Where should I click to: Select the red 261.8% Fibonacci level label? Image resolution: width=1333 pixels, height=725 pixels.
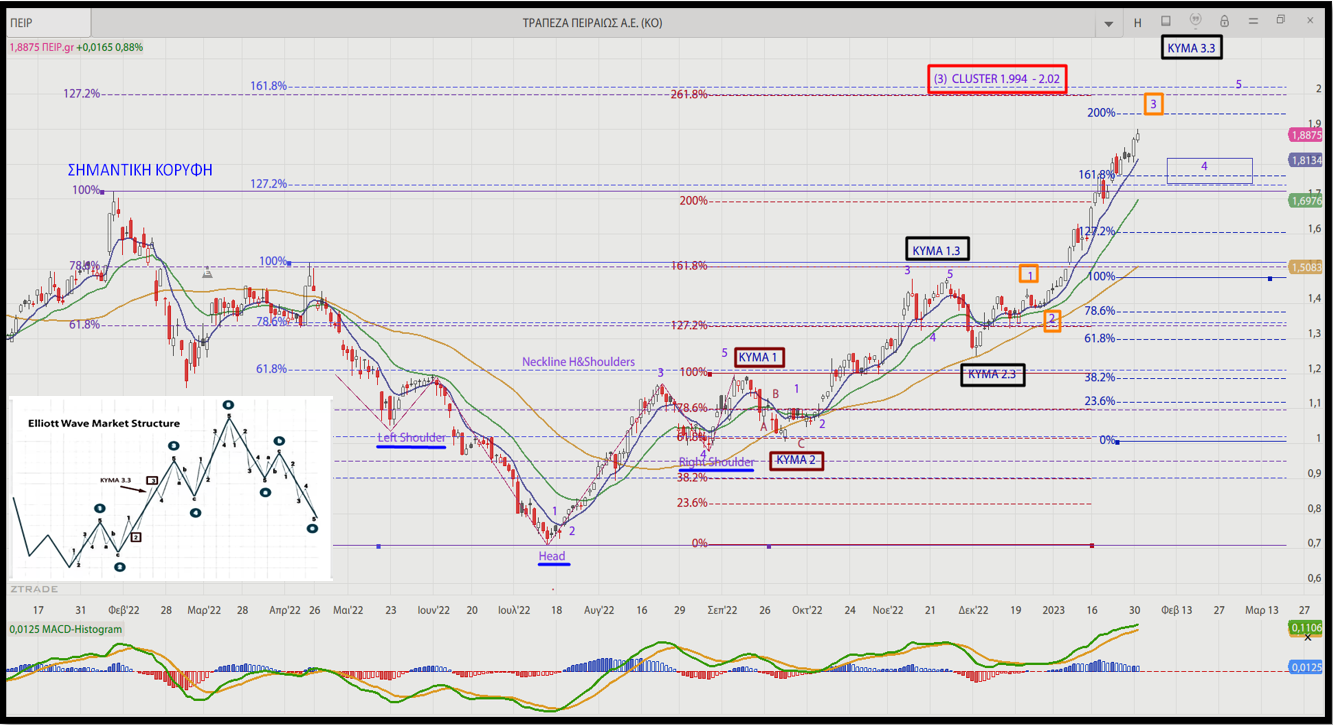[689, 94]
